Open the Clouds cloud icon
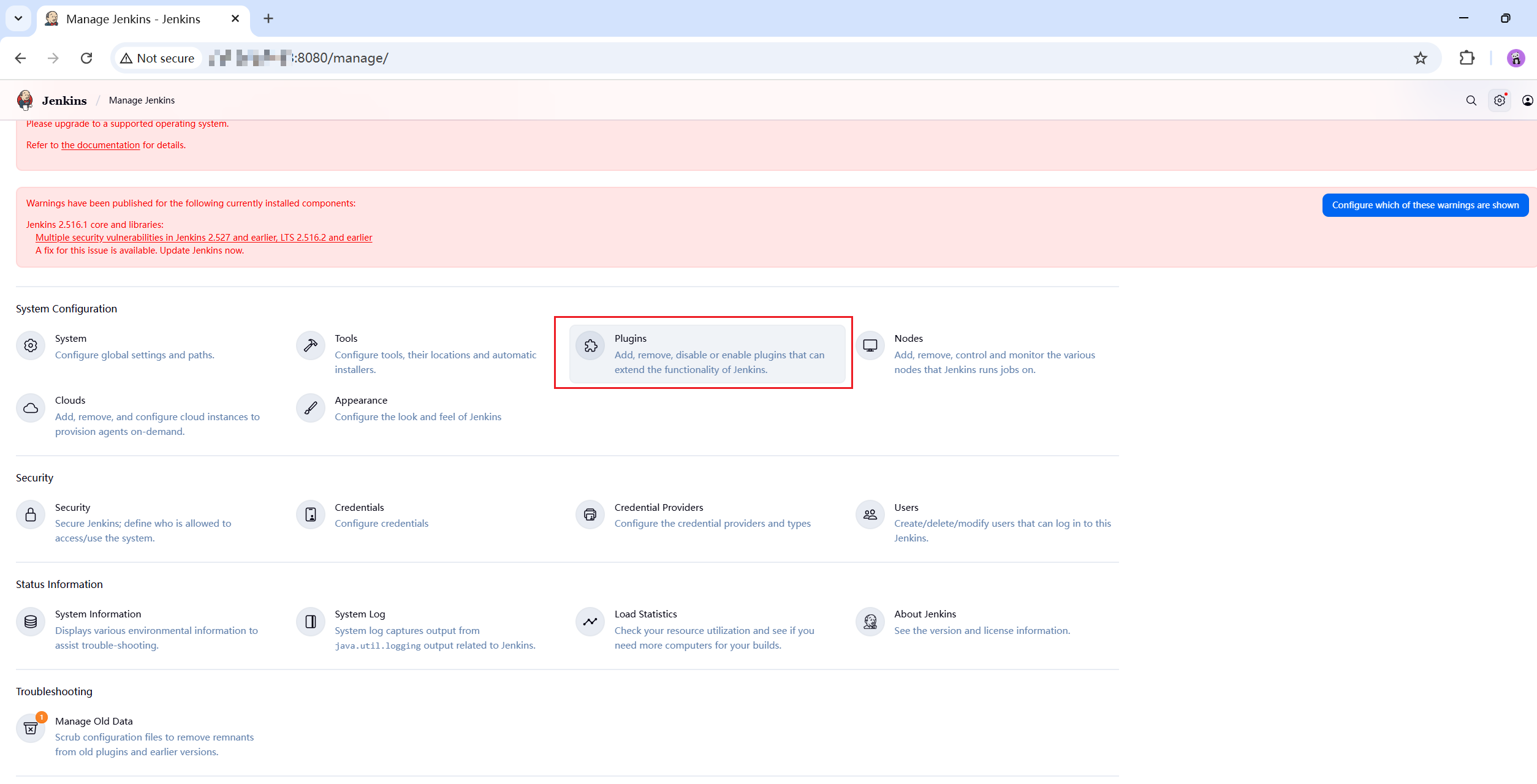1537x784 pixels. [x=31, y=408]
